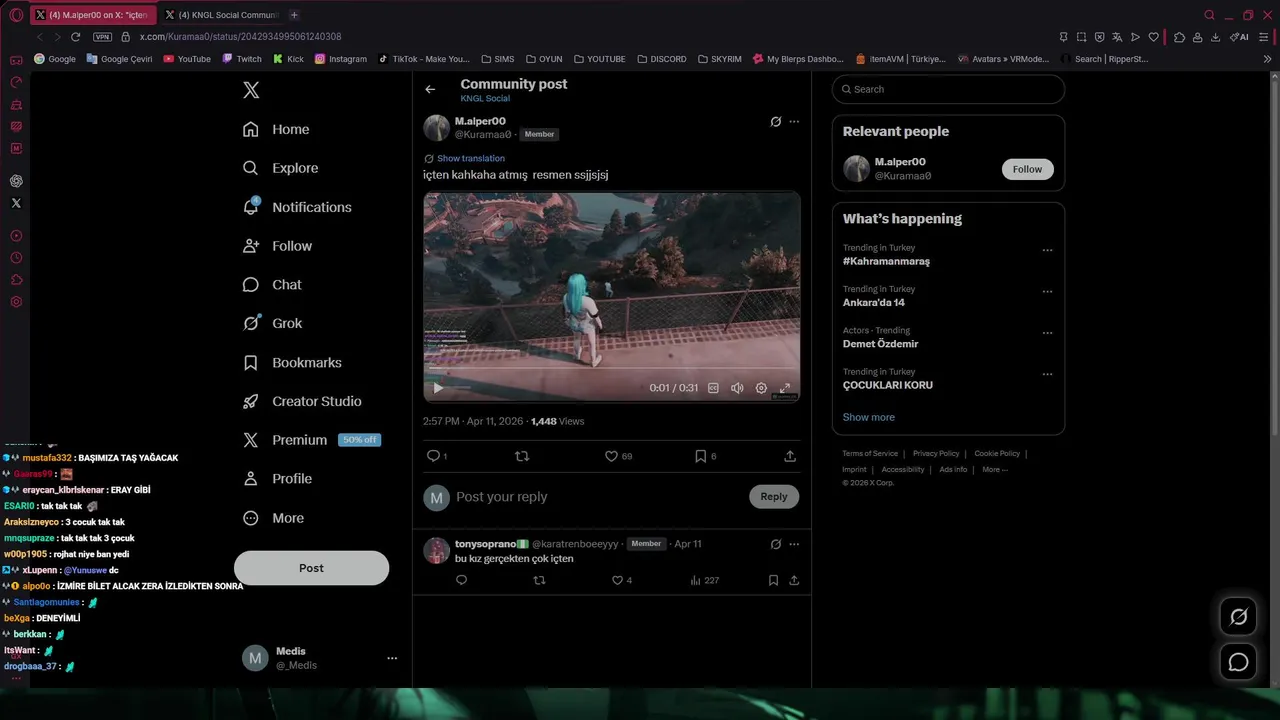This screenshot has height=720, width=1280.
Task: Open options for Demet Özdemir trend
Action: pyautogui.click(x=1047, y=333)
